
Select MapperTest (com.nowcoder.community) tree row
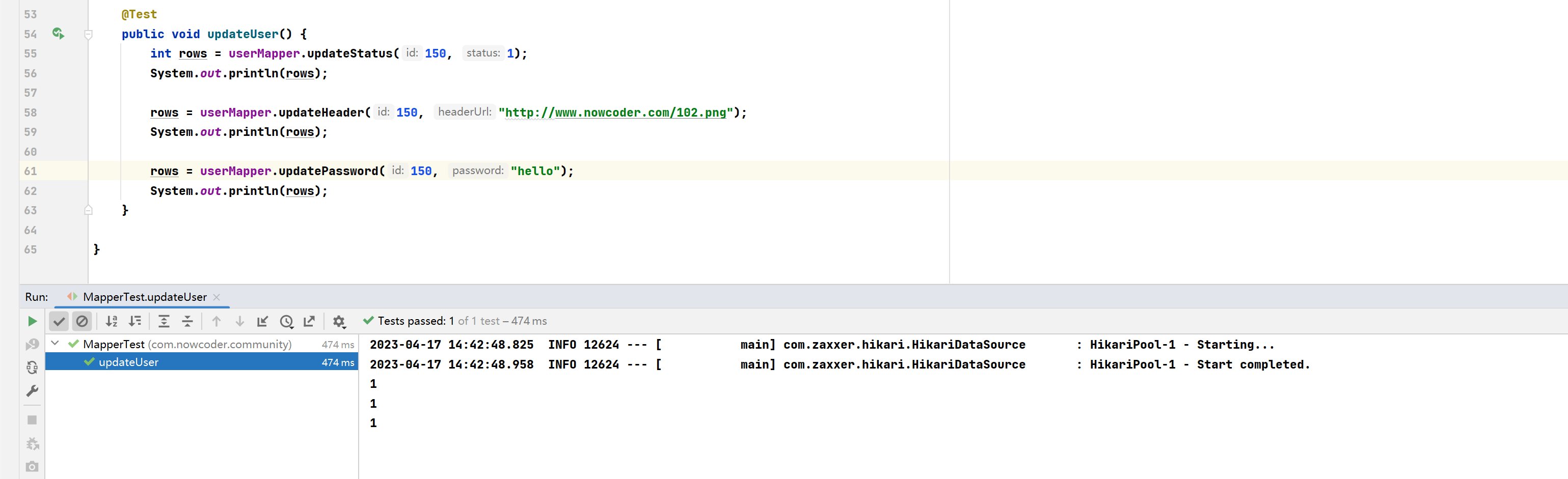click(202, 344)
